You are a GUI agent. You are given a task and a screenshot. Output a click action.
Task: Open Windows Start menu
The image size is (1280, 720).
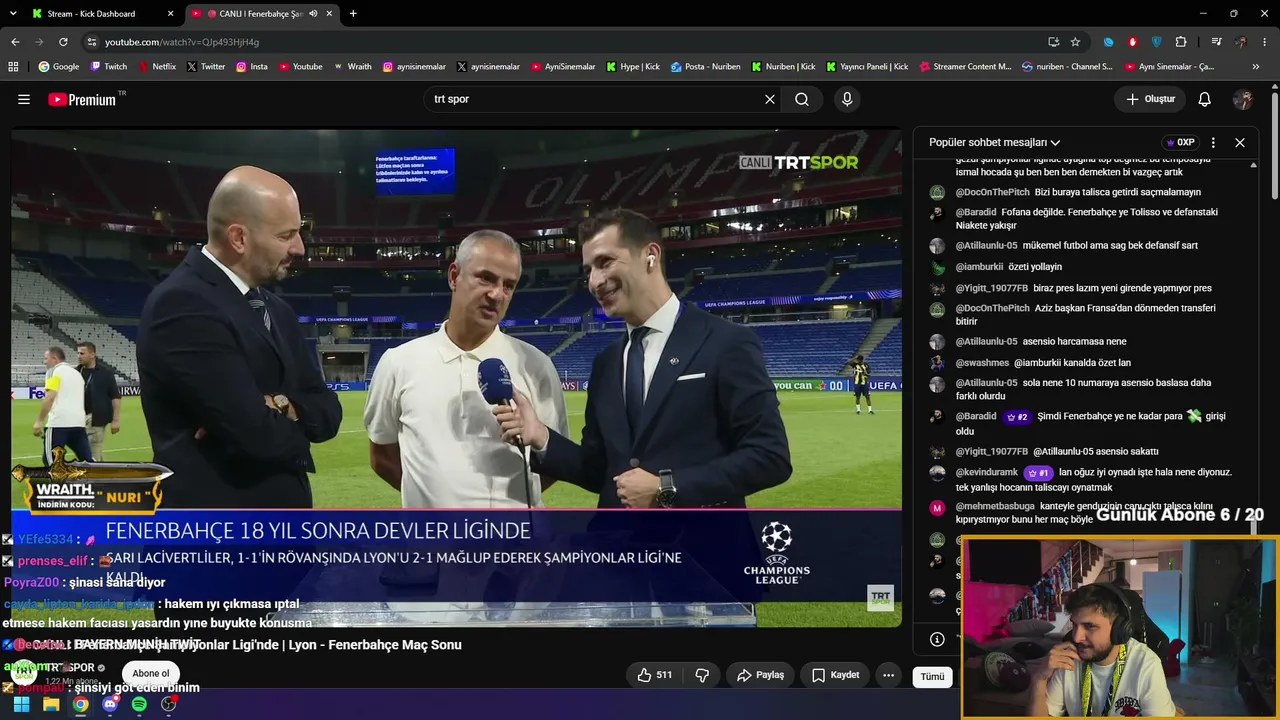(x=21, y=704)
